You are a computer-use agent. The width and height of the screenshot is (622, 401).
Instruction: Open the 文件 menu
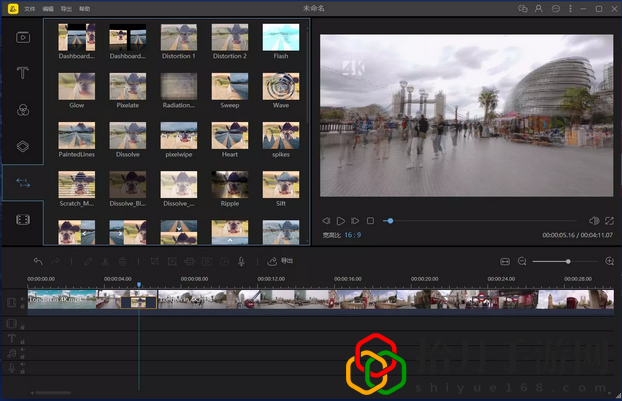[29, 9]
